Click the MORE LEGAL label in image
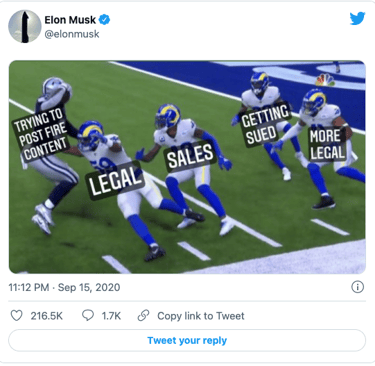The height and width of the screenshot is (366, 375). point(327,144)
